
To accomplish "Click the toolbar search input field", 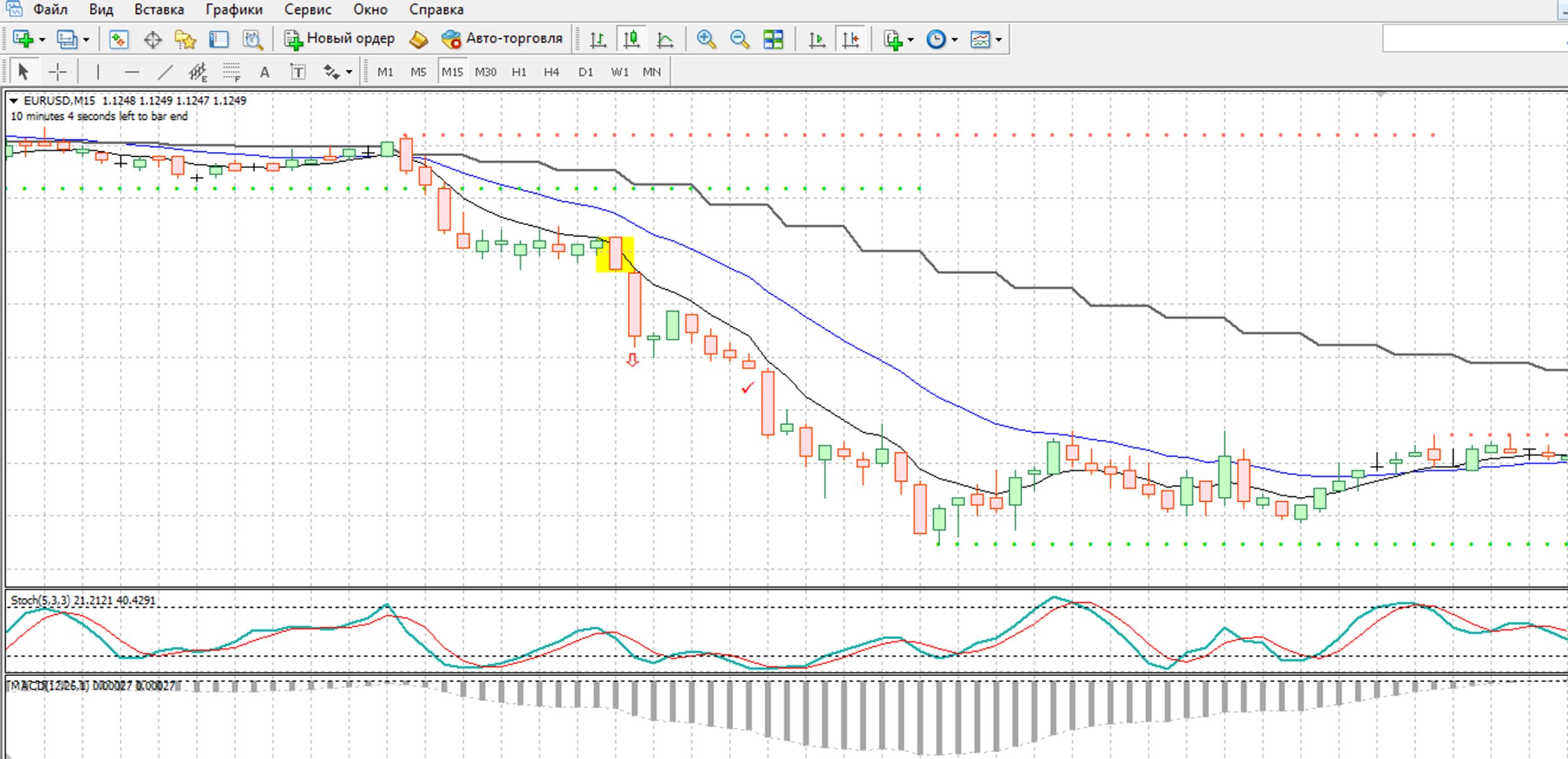I will [x=1474, y=39].
